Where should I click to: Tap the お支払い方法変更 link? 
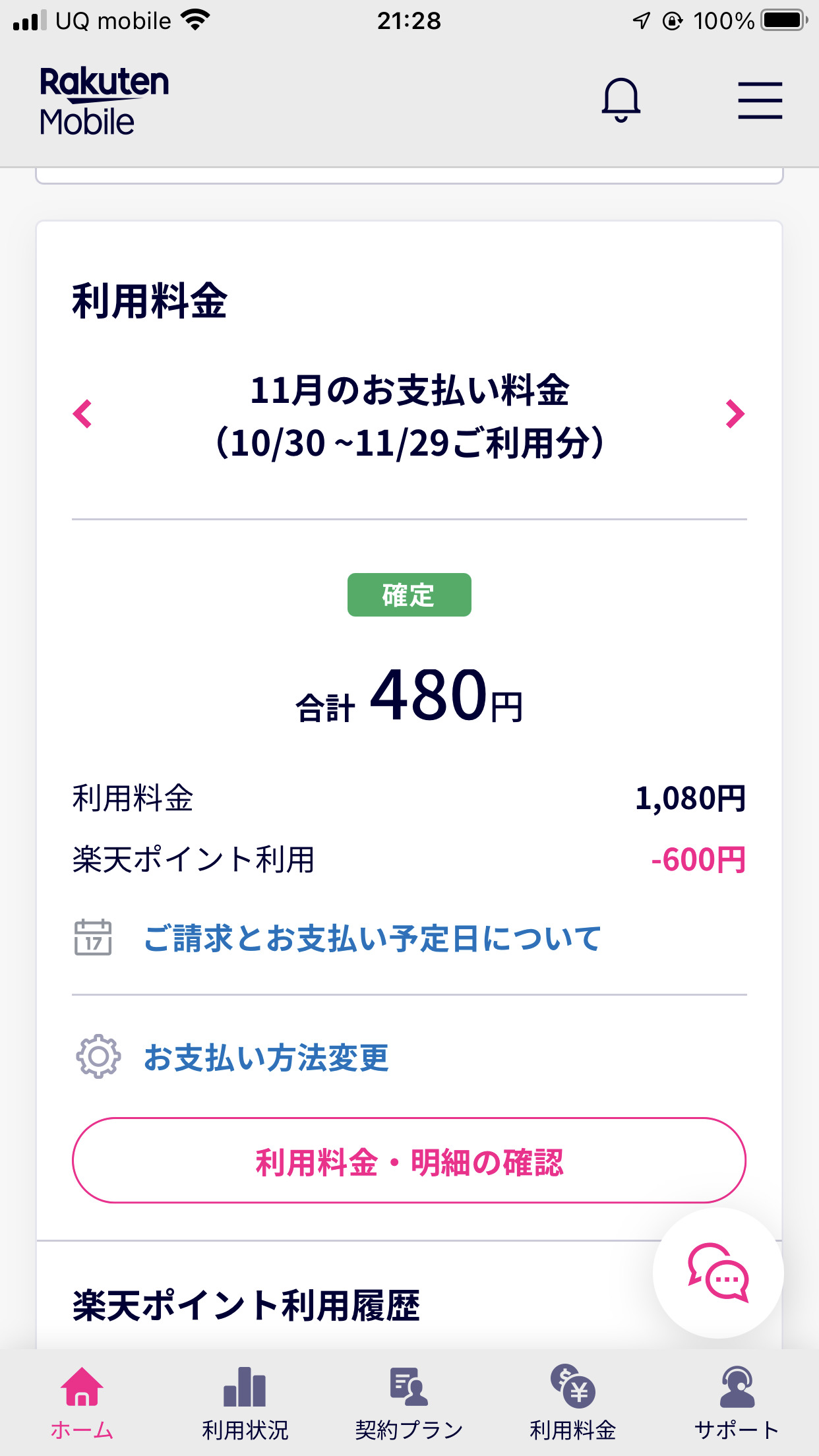(x=266, y=1057)
